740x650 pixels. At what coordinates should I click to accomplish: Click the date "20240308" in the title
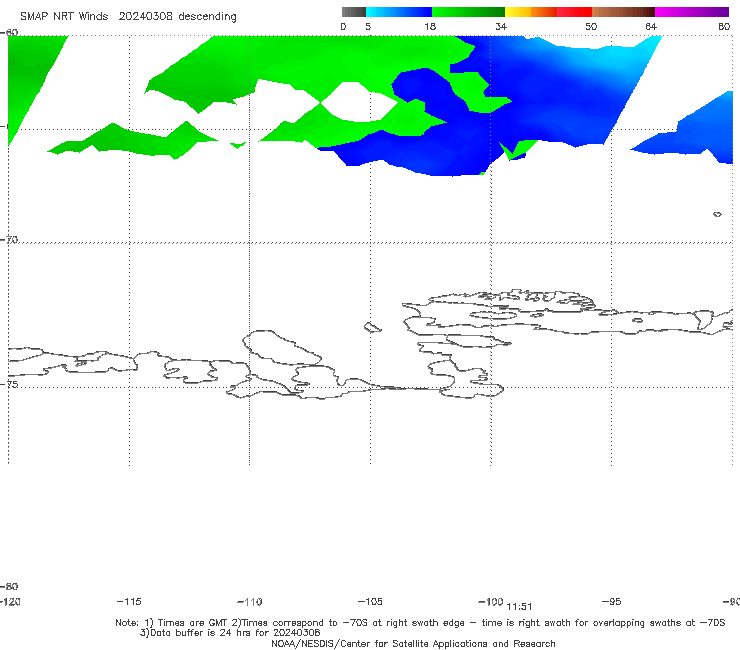145,16
